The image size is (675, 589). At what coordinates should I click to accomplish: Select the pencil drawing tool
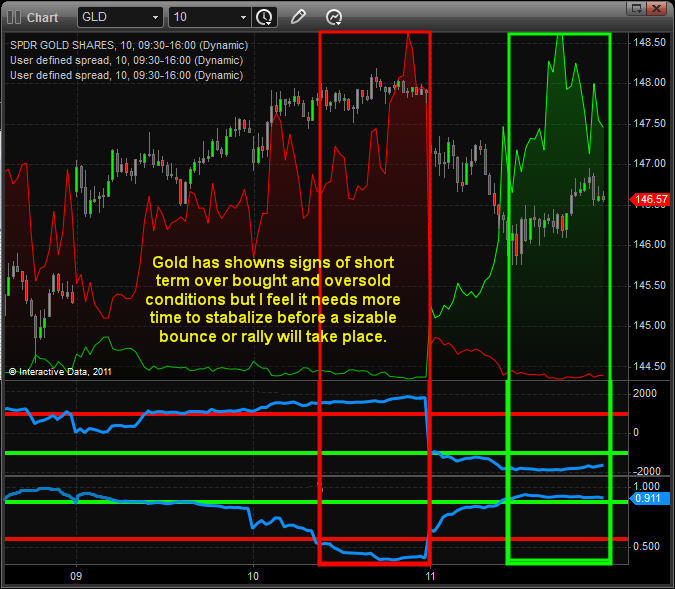(298, 17)
